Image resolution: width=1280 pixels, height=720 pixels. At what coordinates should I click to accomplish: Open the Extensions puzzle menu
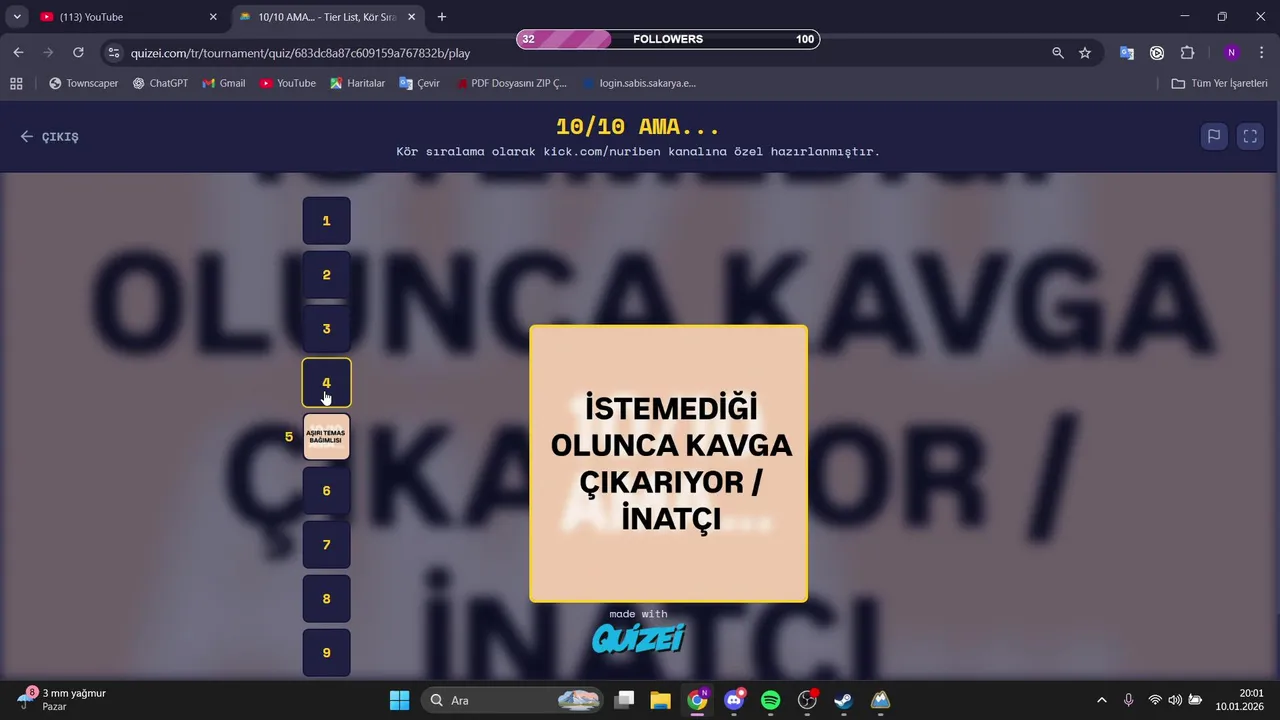tap(1188, 53)
